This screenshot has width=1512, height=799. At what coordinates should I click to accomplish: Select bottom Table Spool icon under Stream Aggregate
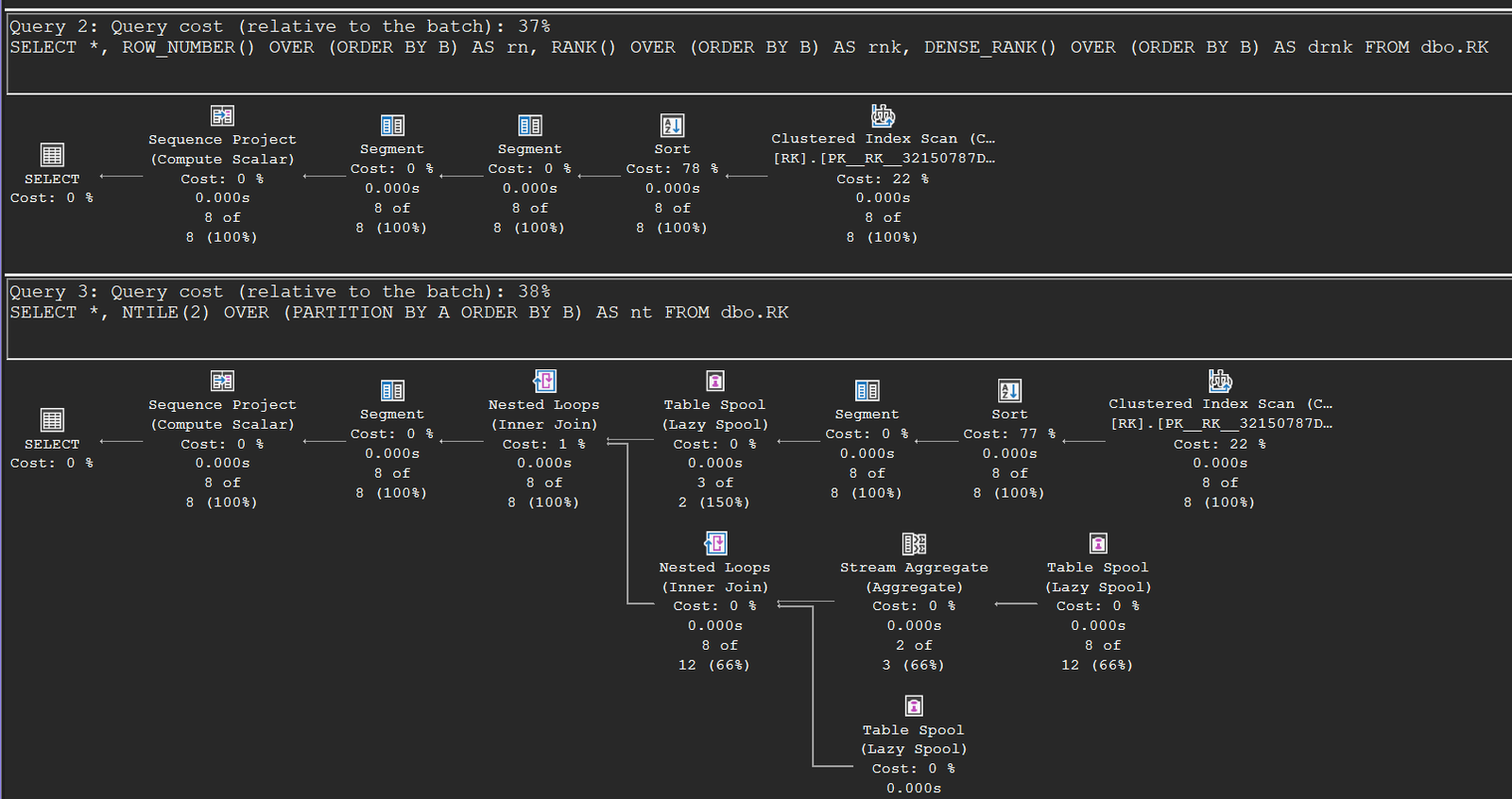pyautogui.click(x=914, y=706)
